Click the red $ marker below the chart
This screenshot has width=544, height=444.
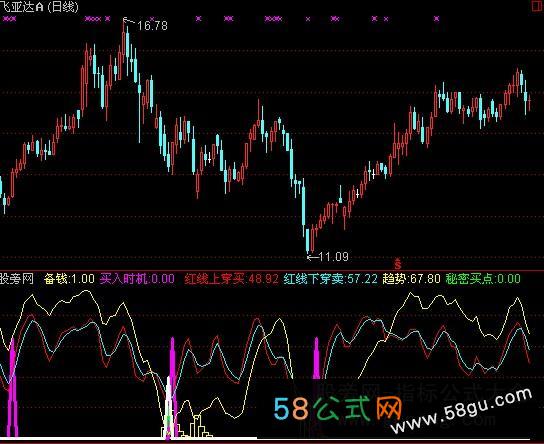(398, 264)
